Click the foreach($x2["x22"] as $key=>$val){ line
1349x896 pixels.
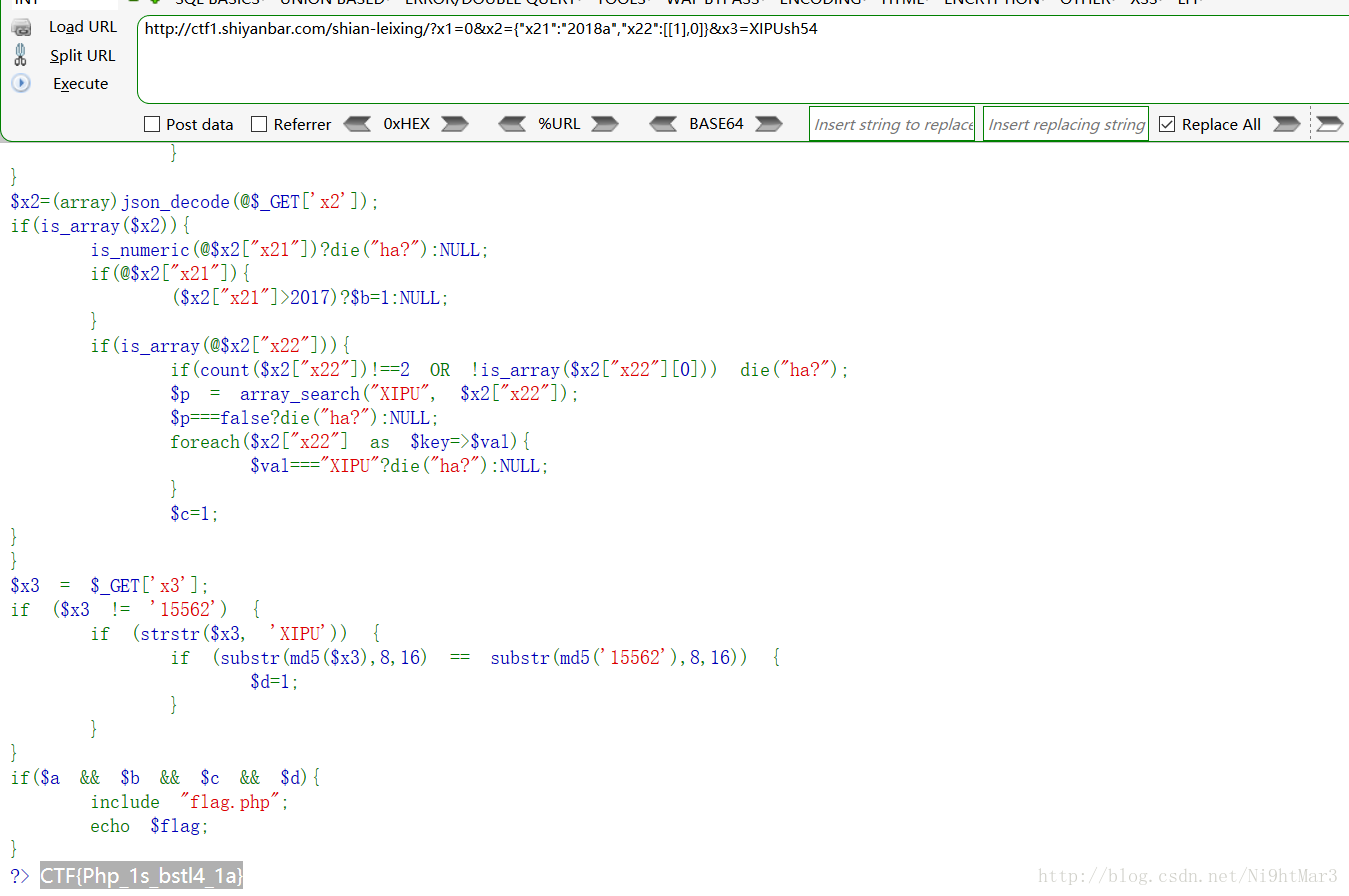click(350, 442)
